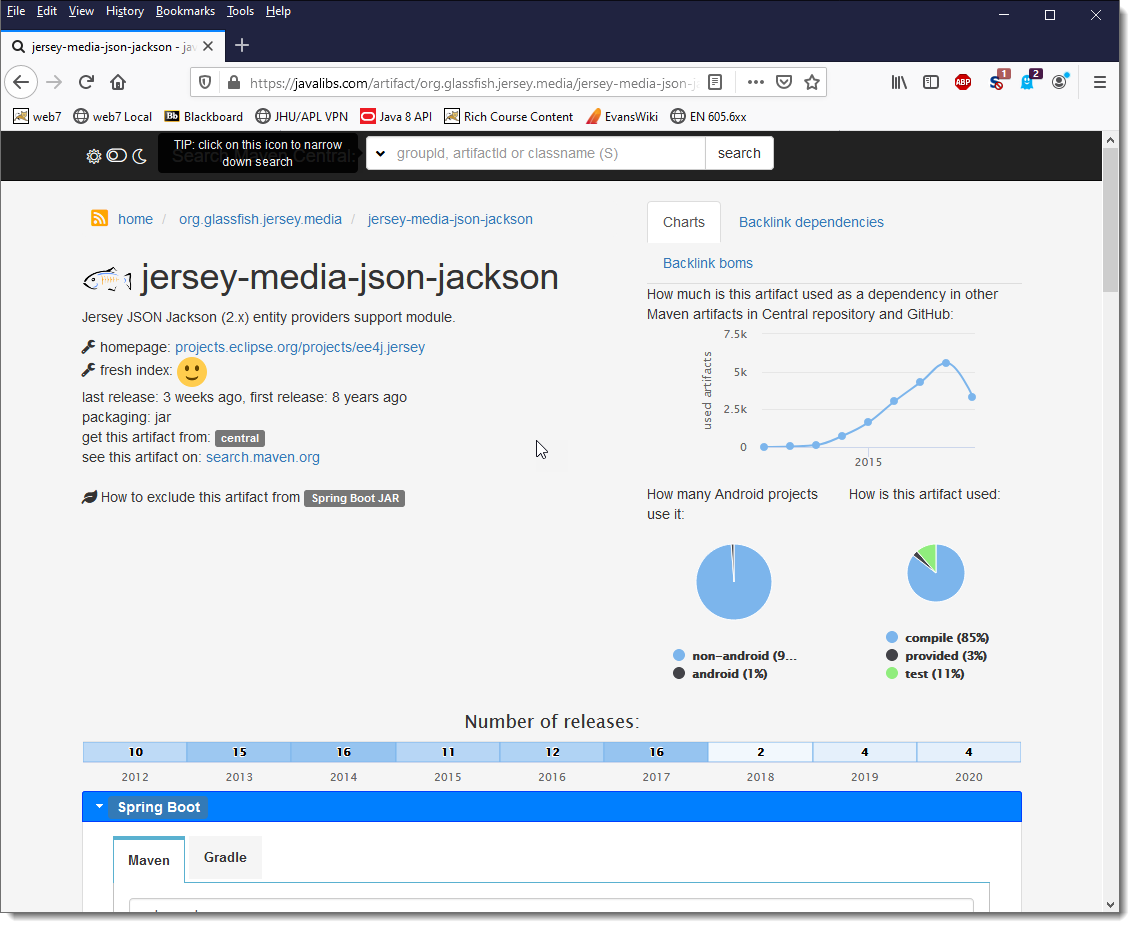Toggle the light/dark theme switch
This screenshot has width=1135, height=928.
pyautogui.click(x=117, y=156)
